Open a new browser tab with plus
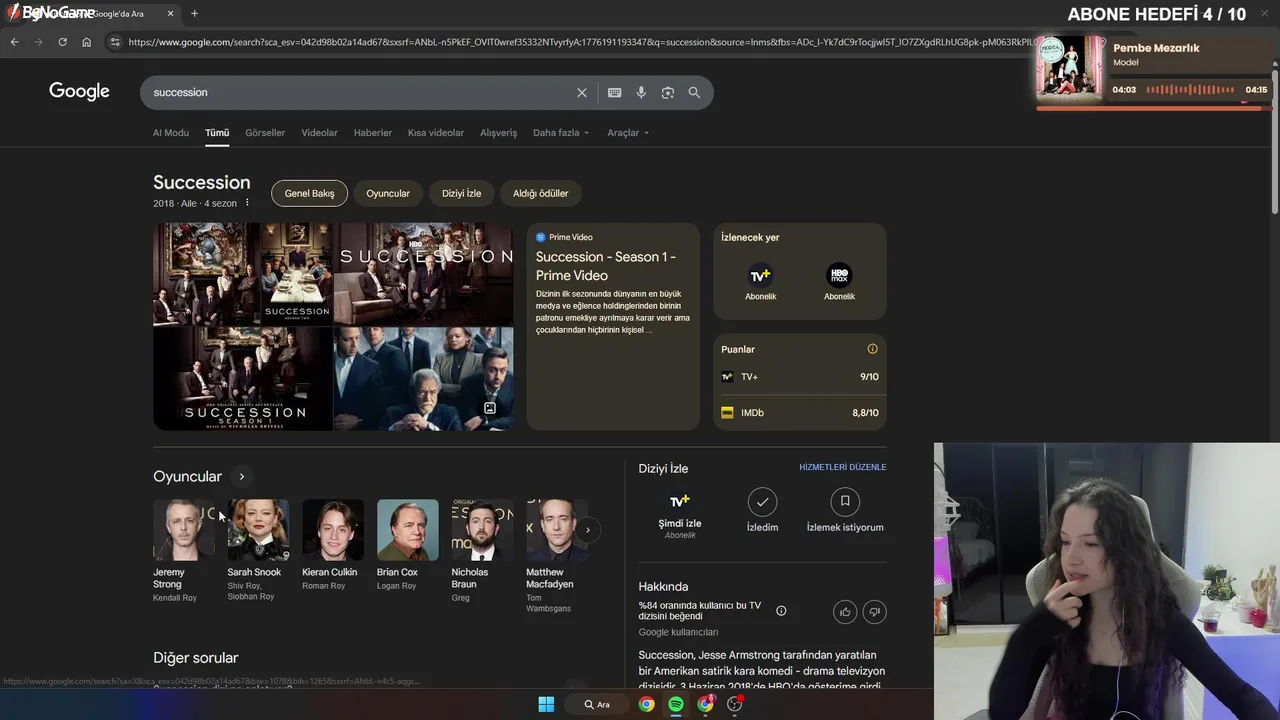The image size is (1280, 720). tap(194, 13)
